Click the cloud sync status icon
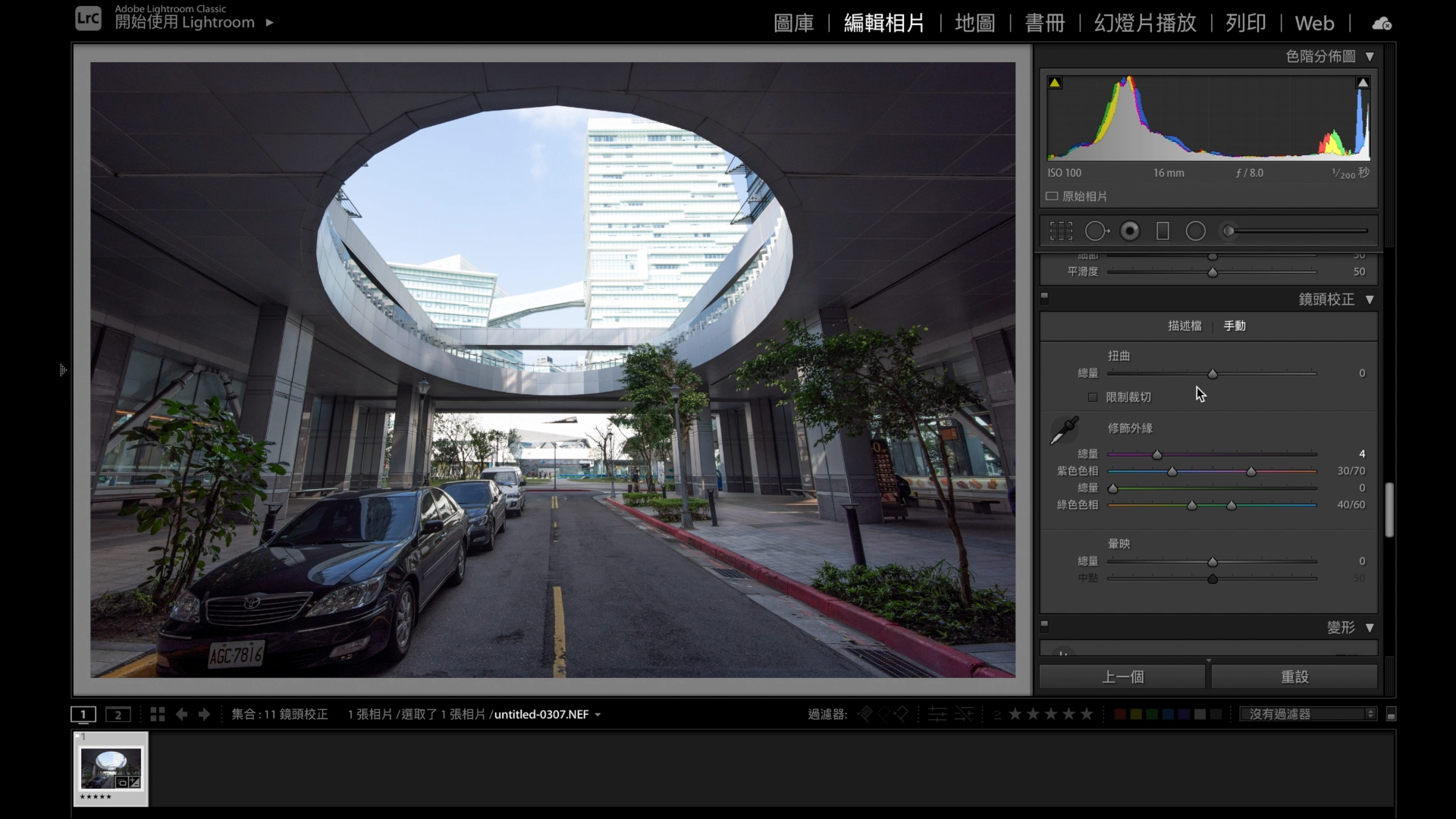Image resolution: width=1456 pixels, height=819 pixels. coord(1382,24)
